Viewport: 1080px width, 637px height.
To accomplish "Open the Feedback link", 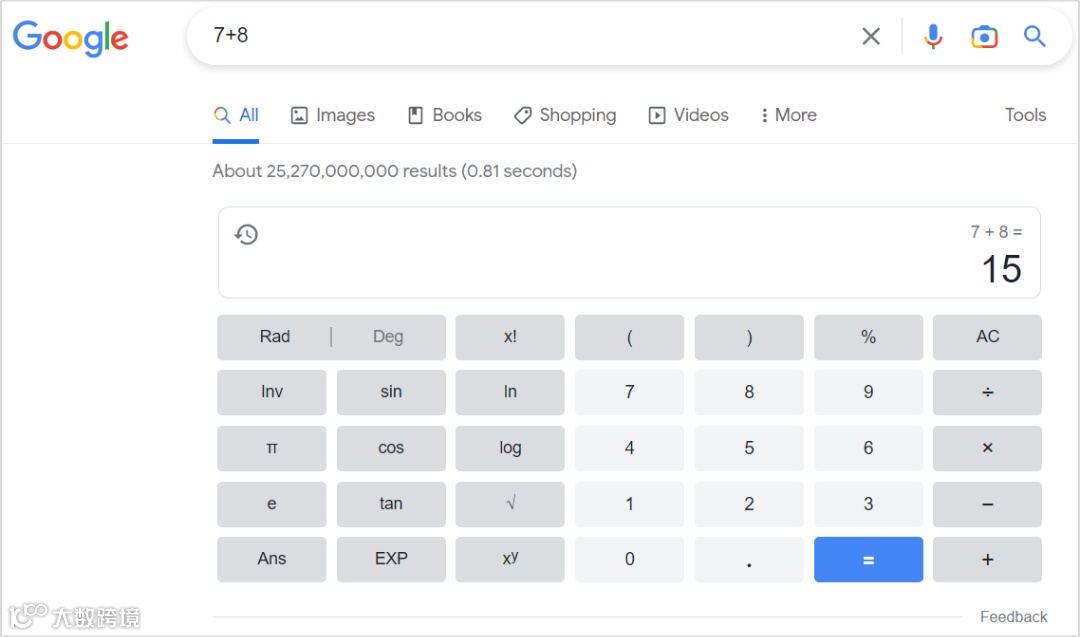I will coord(1013,617).
